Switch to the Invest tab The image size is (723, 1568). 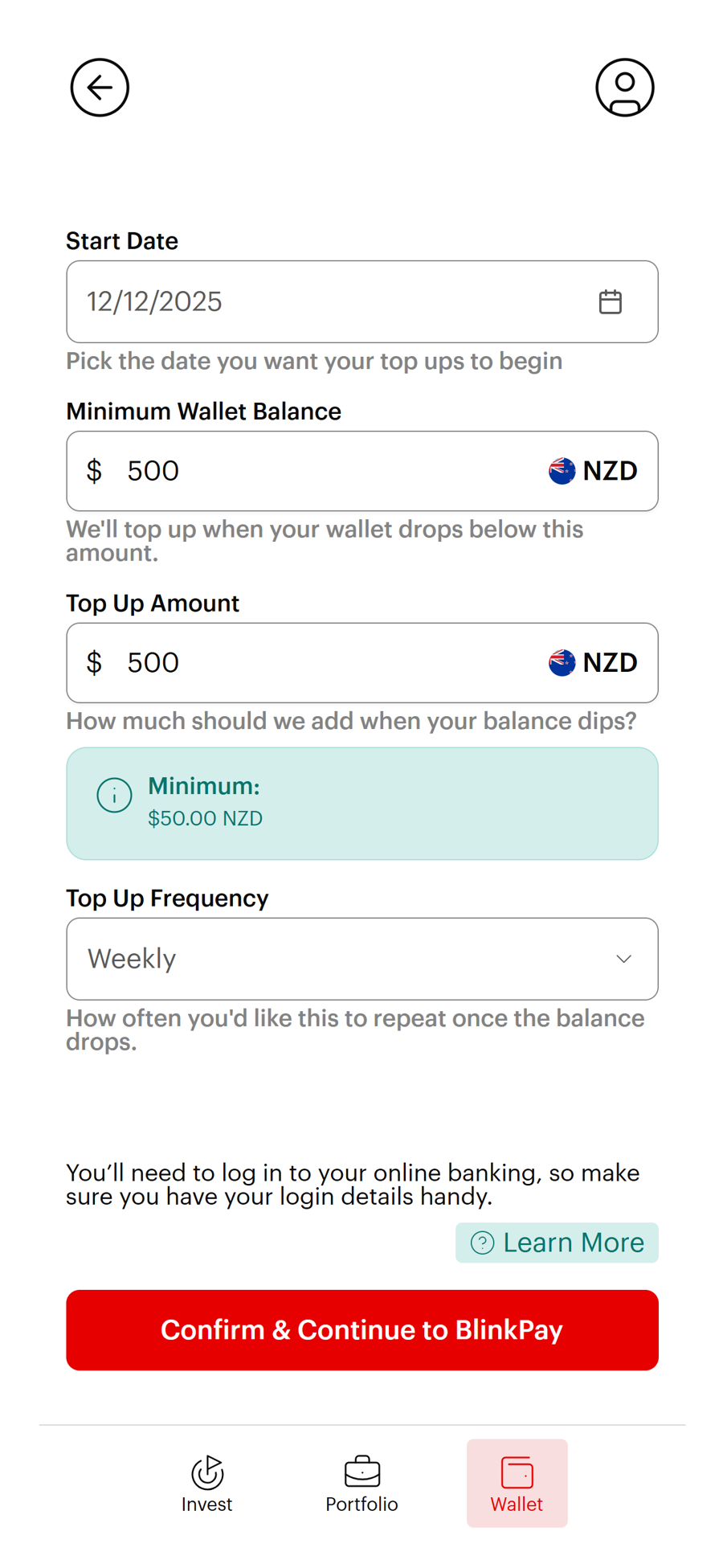pyautogui.click(x=206, y=1483)
